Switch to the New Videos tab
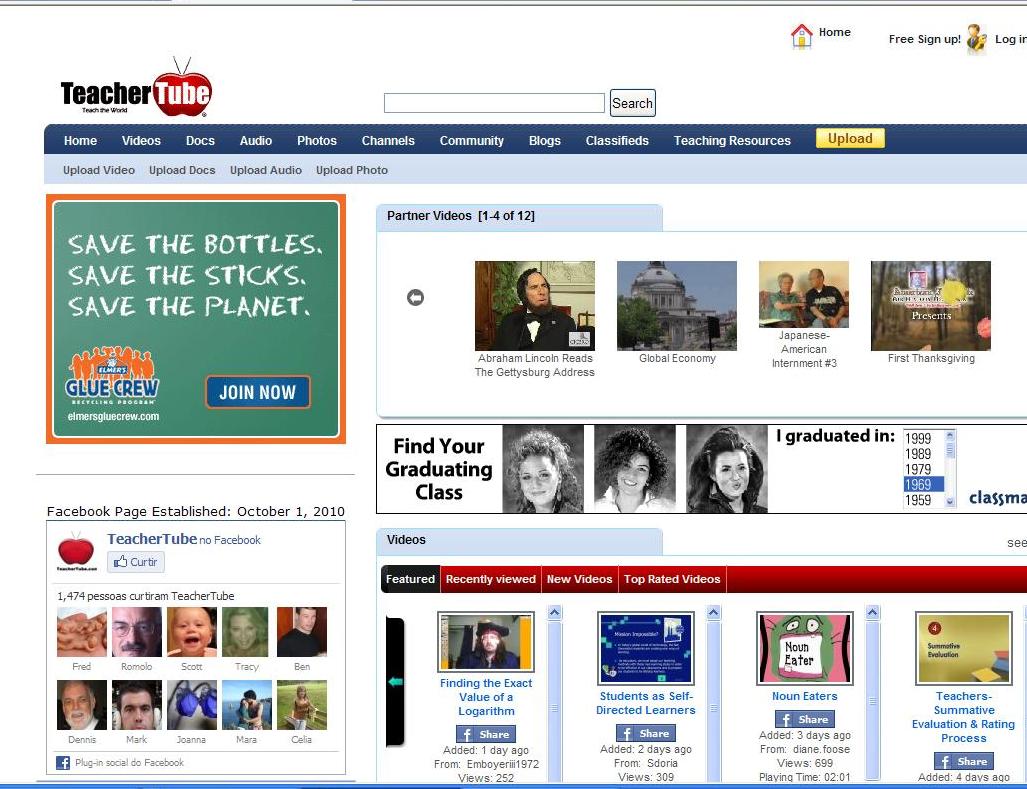 click(x=580, y=579)
